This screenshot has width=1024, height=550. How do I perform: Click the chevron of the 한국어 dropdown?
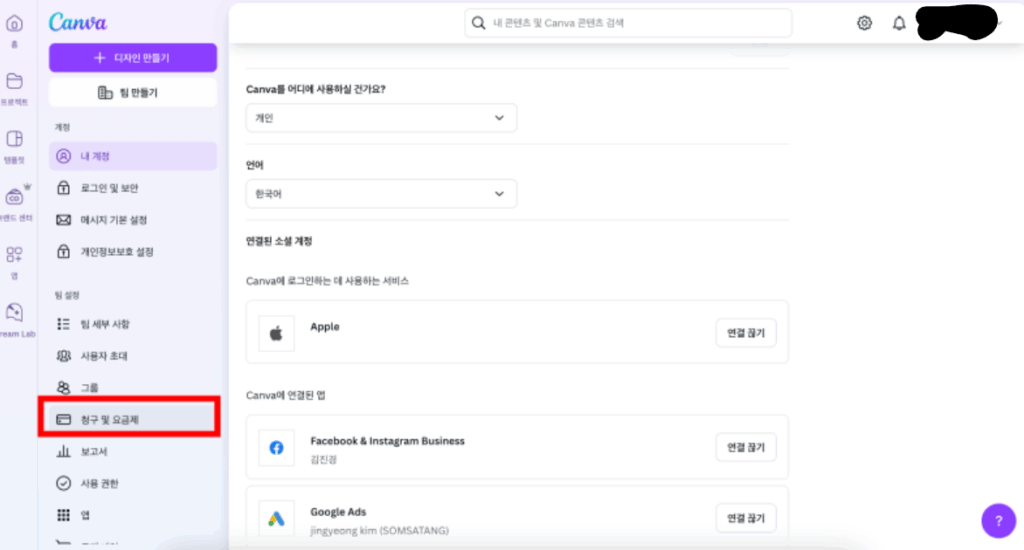pos(499,194)
